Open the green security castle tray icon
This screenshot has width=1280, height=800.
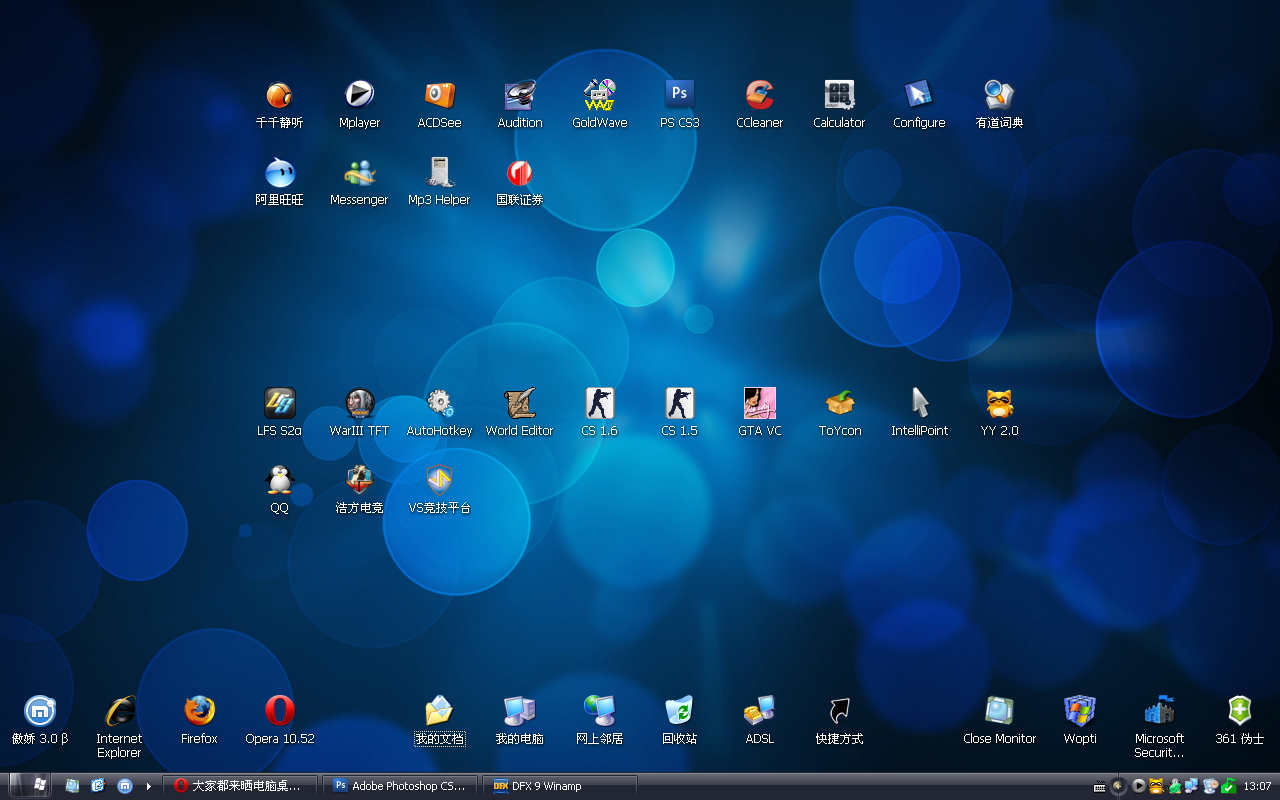1229,786
